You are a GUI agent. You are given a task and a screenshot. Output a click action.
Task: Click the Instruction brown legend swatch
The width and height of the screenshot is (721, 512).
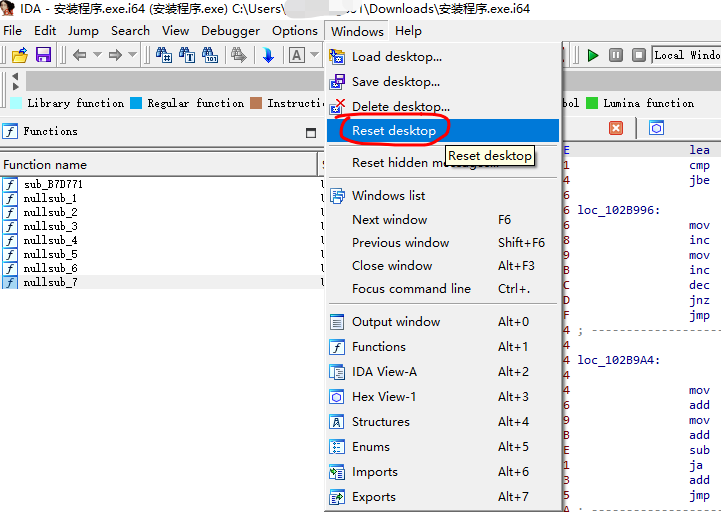point(256,103)
